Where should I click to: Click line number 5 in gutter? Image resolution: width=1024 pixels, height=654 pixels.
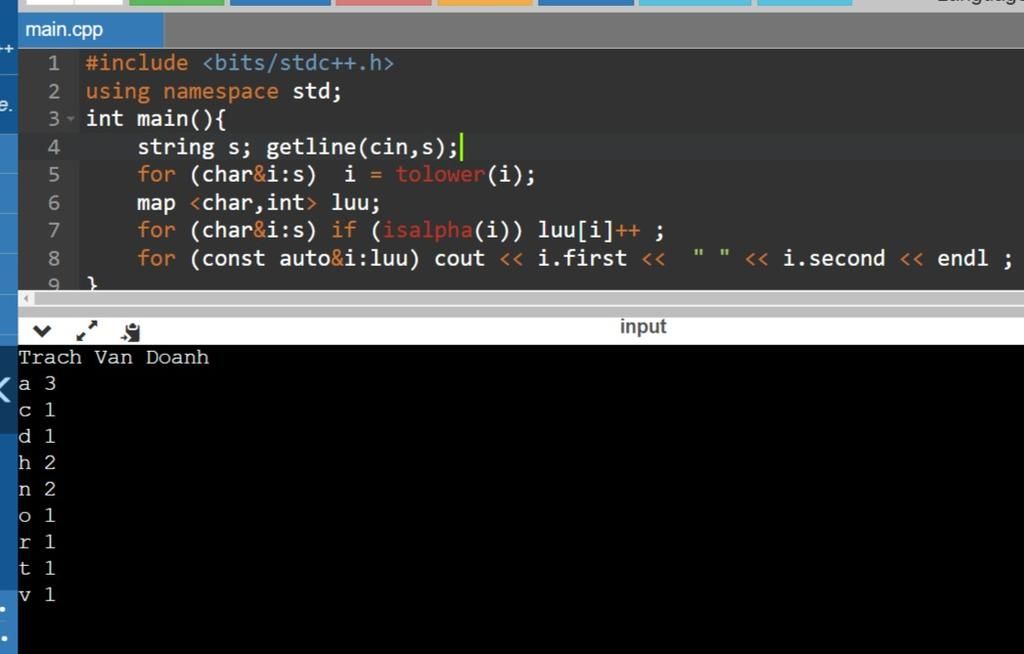[x=54, y=174]
